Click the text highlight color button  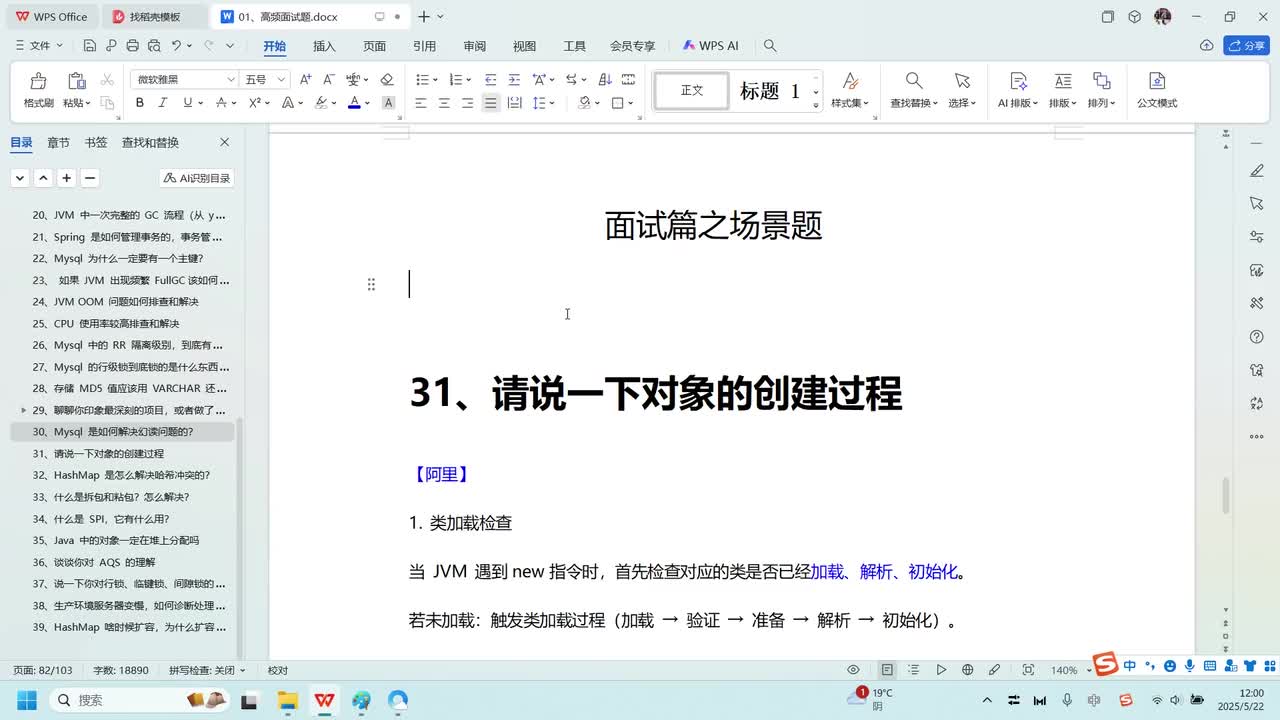[321, 103]
